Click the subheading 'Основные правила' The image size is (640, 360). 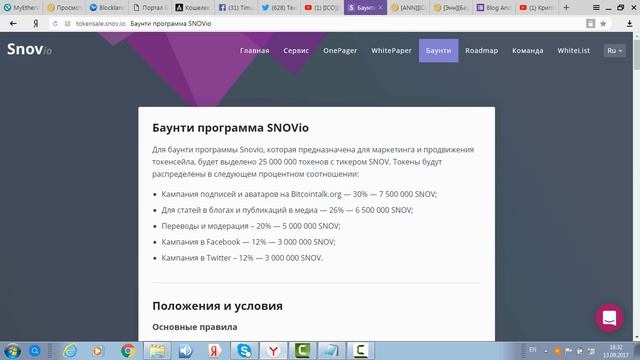pos(195,327)
